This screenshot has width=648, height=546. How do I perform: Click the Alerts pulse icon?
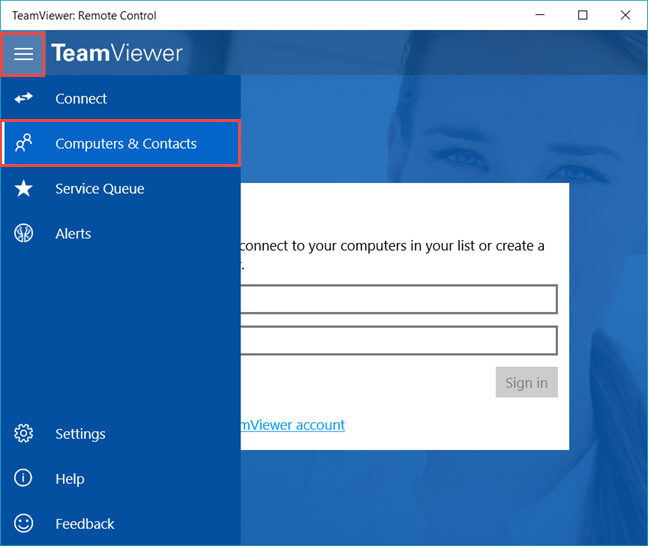click(x=24, y=233)
